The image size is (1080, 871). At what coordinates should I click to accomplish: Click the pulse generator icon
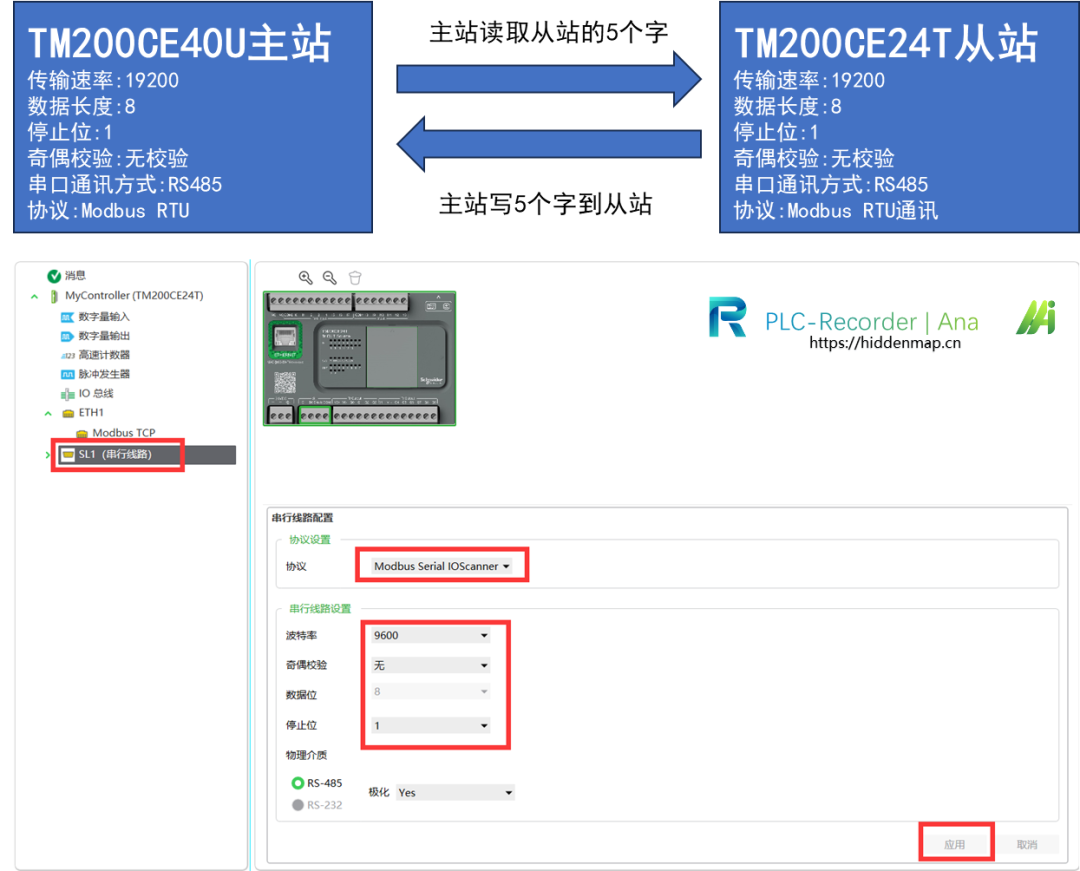[68, 375]
